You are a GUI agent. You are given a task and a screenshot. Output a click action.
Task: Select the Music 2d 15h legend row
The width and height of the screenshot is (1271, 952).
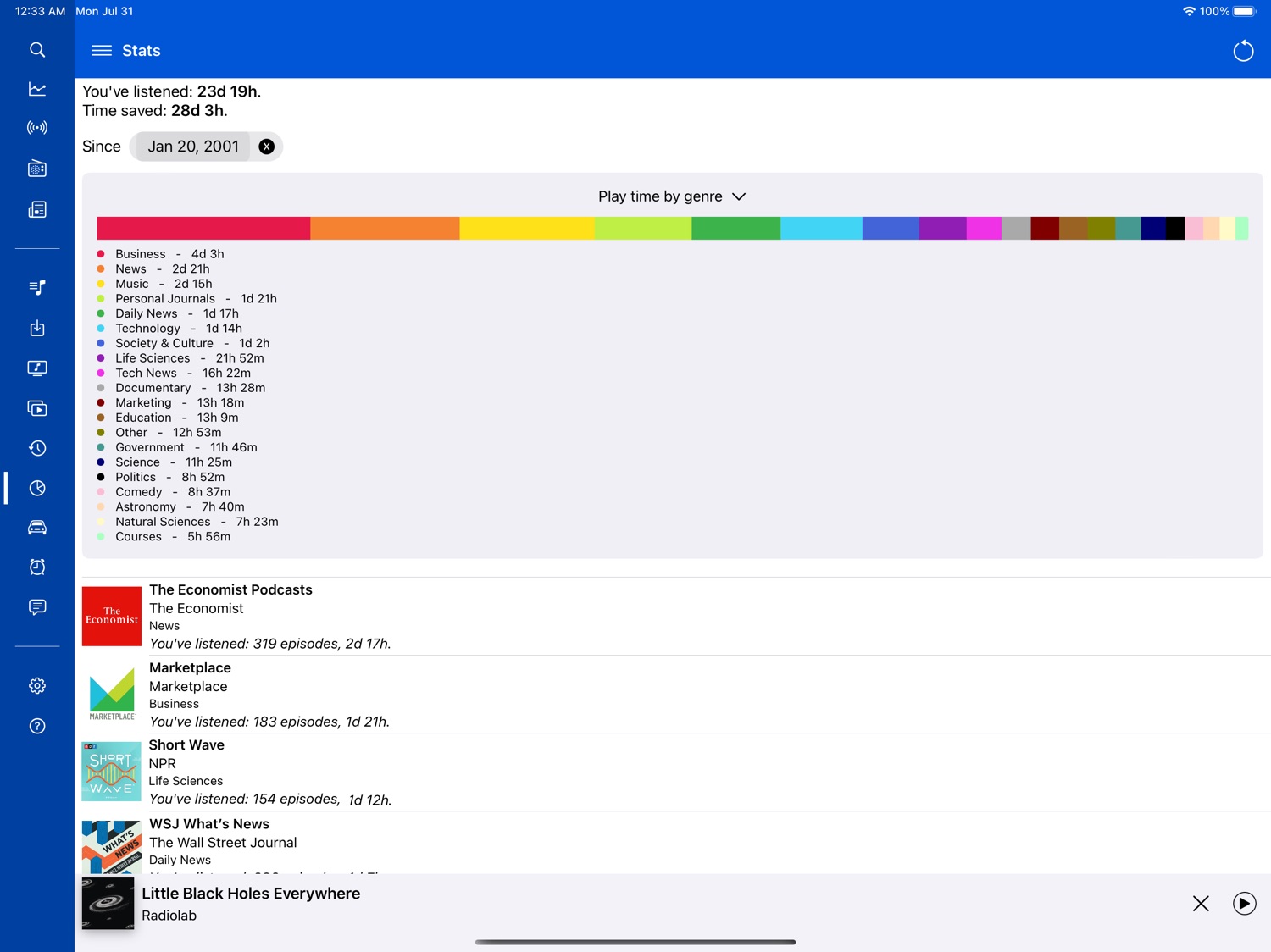tap(154, 284)
